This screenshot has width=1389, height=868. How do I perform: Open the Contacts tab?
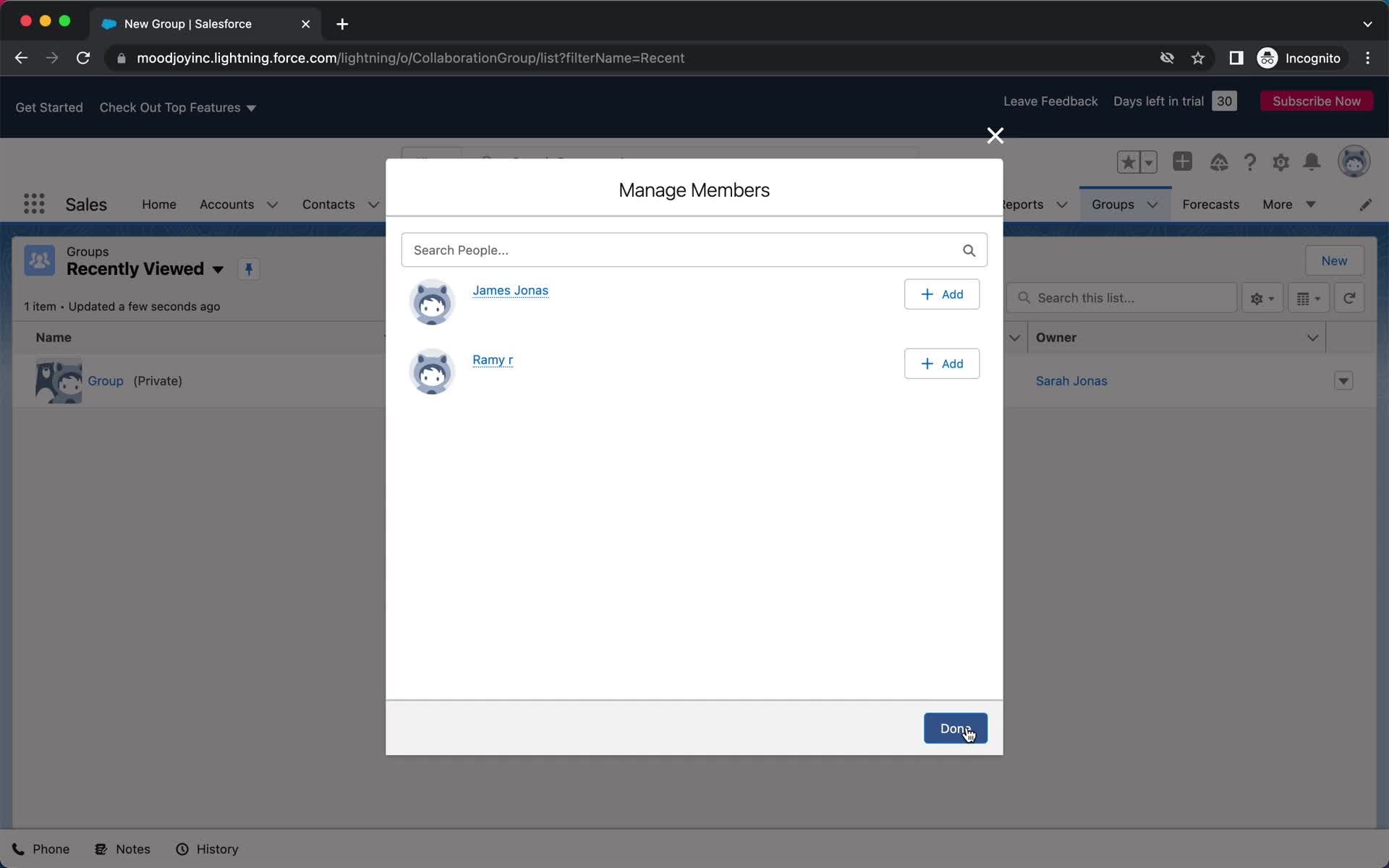328,205
